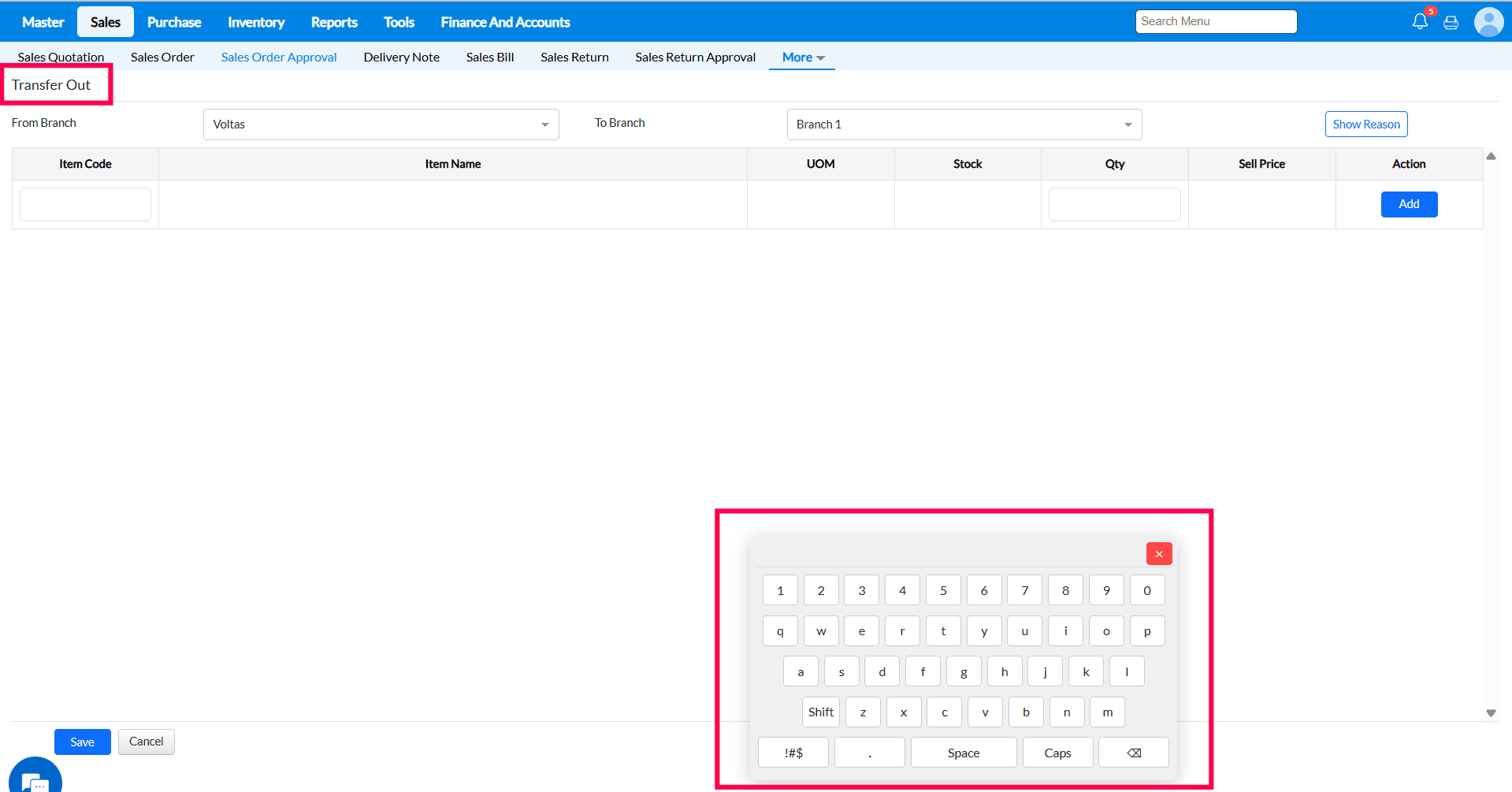This screenshot has width=1512, height=792.
Task: Switch to the Inventory menu
Action: click(256, 22)
